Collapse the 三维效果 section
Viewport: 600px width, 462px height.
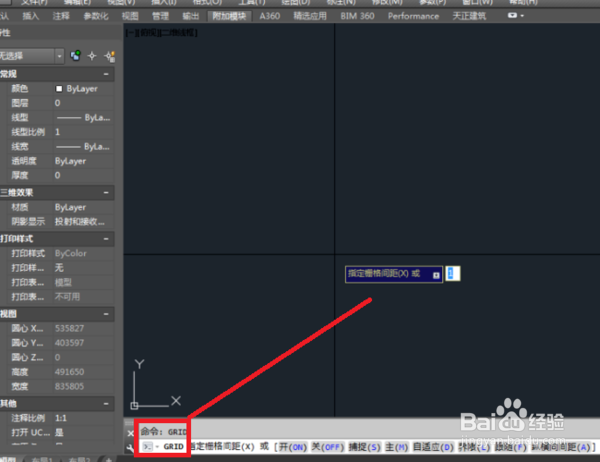coord(106,193)
